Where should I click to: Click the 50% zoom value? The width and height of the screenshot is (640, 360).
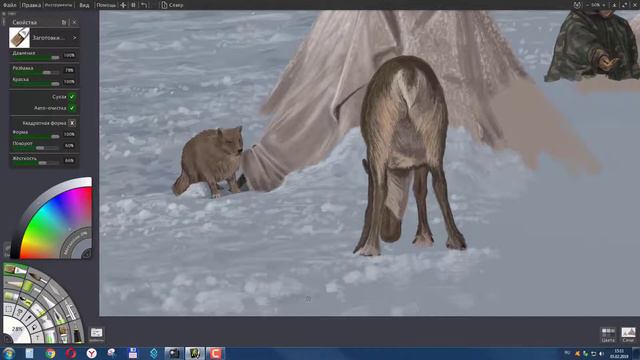pos(596,5)
